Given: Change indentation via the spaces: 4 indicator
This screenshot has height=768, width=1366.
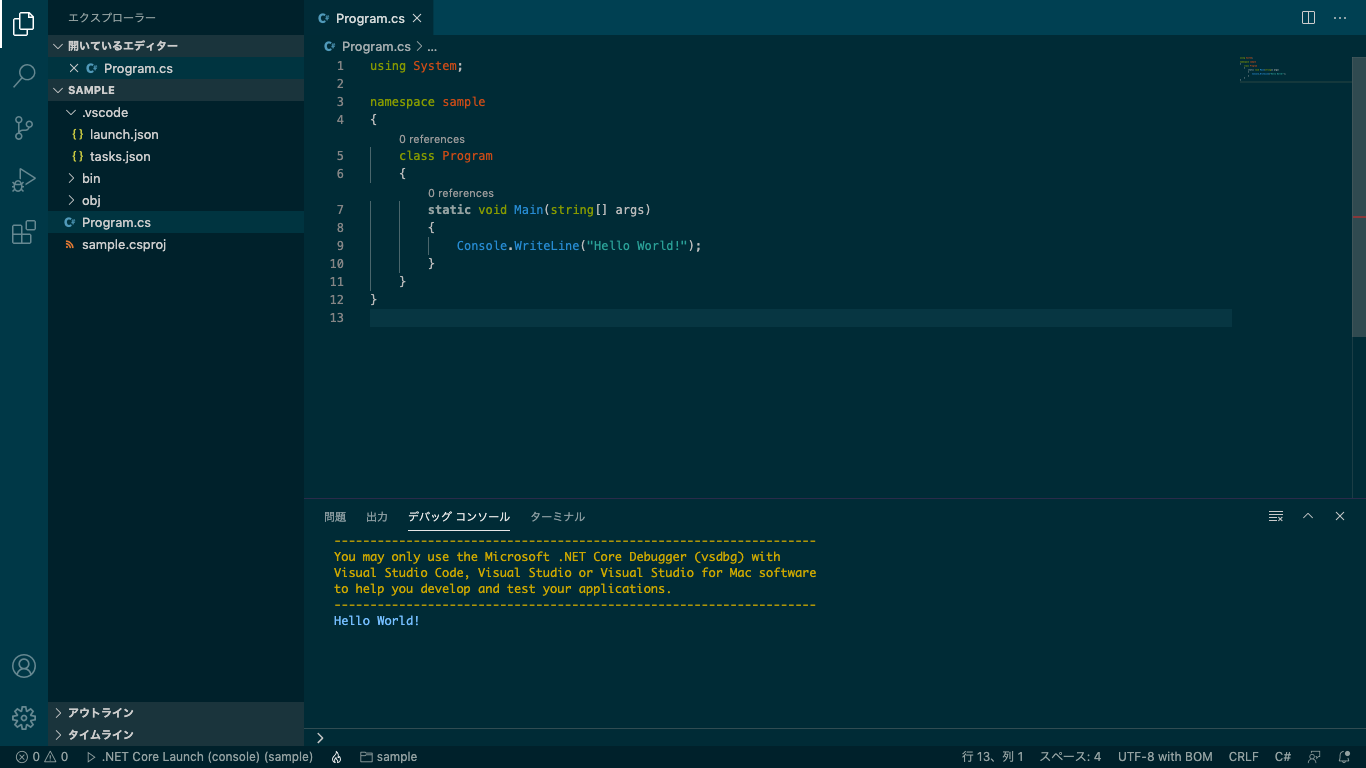Looking at the screenshot, I should point(1070,757).
